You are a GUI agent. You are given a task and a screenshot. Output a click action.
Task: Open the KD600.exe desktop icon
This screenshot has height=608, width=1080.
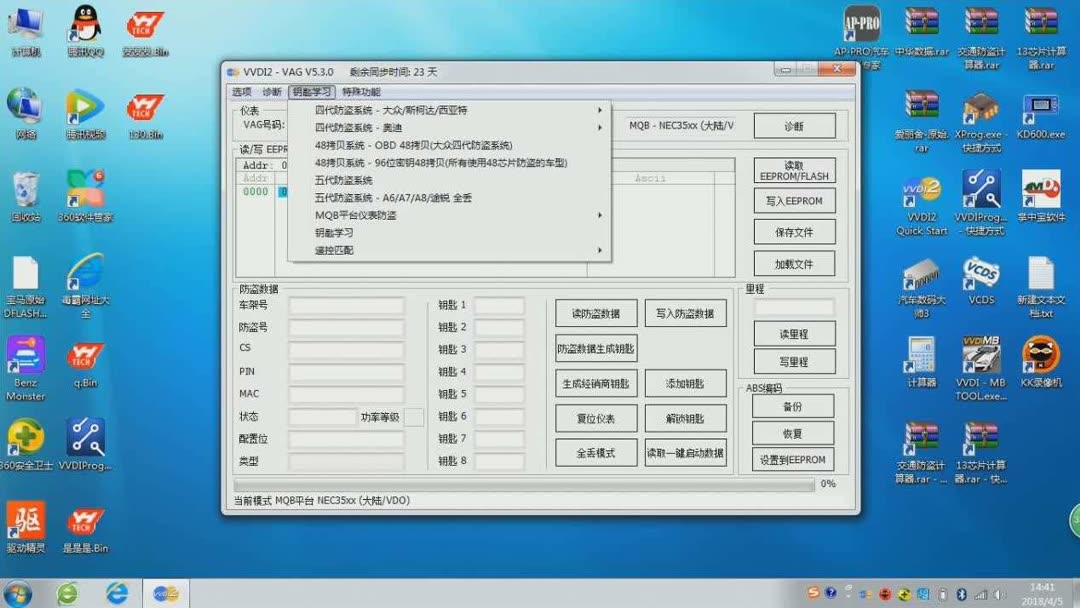click(1040, 110)
